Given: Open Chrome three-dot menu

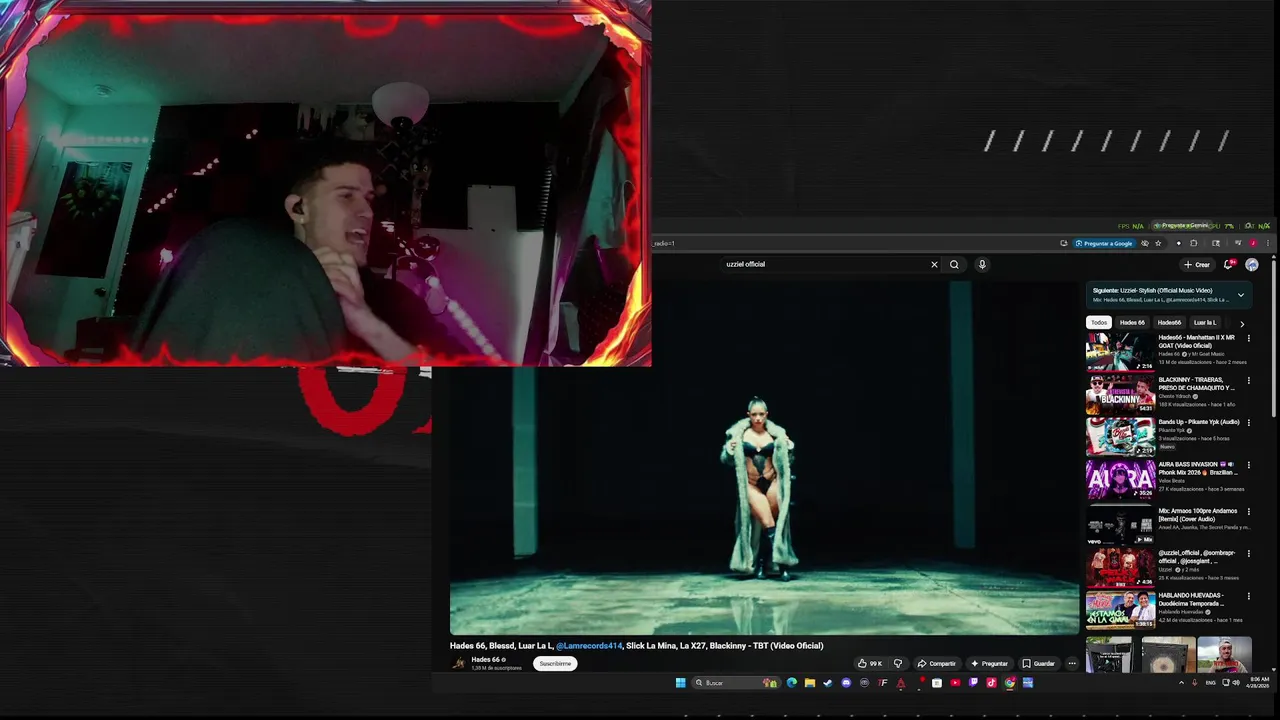Looking at the screenshot, I should [1268, 243].
